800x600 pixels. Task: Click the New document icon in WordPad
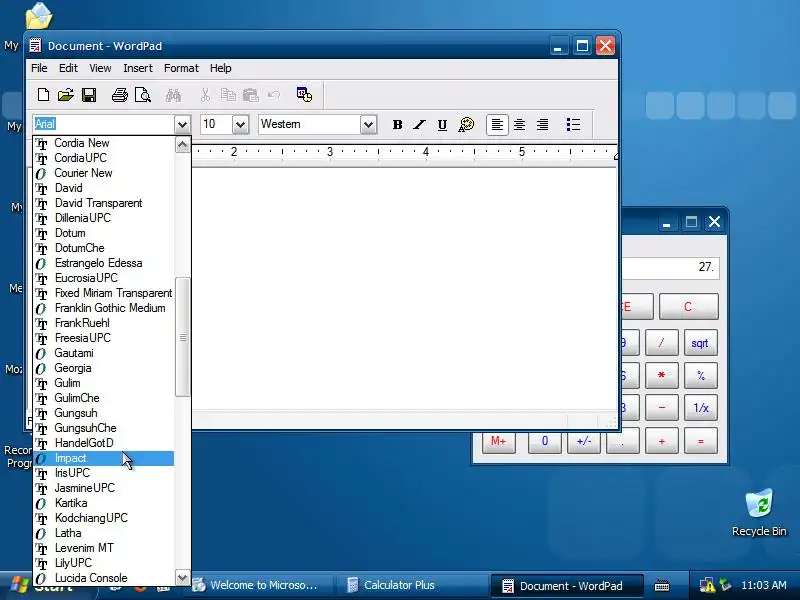pos(43,95)
